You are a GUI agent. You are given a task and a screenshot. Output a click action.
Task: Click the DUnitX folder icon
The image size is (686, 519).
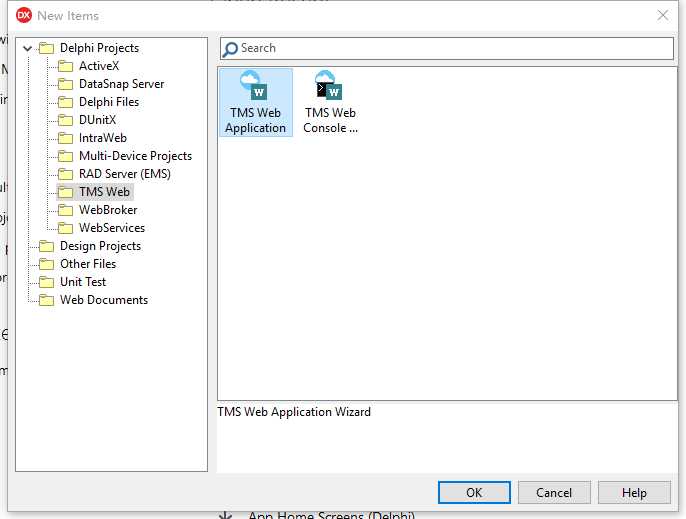click(66, 120)
